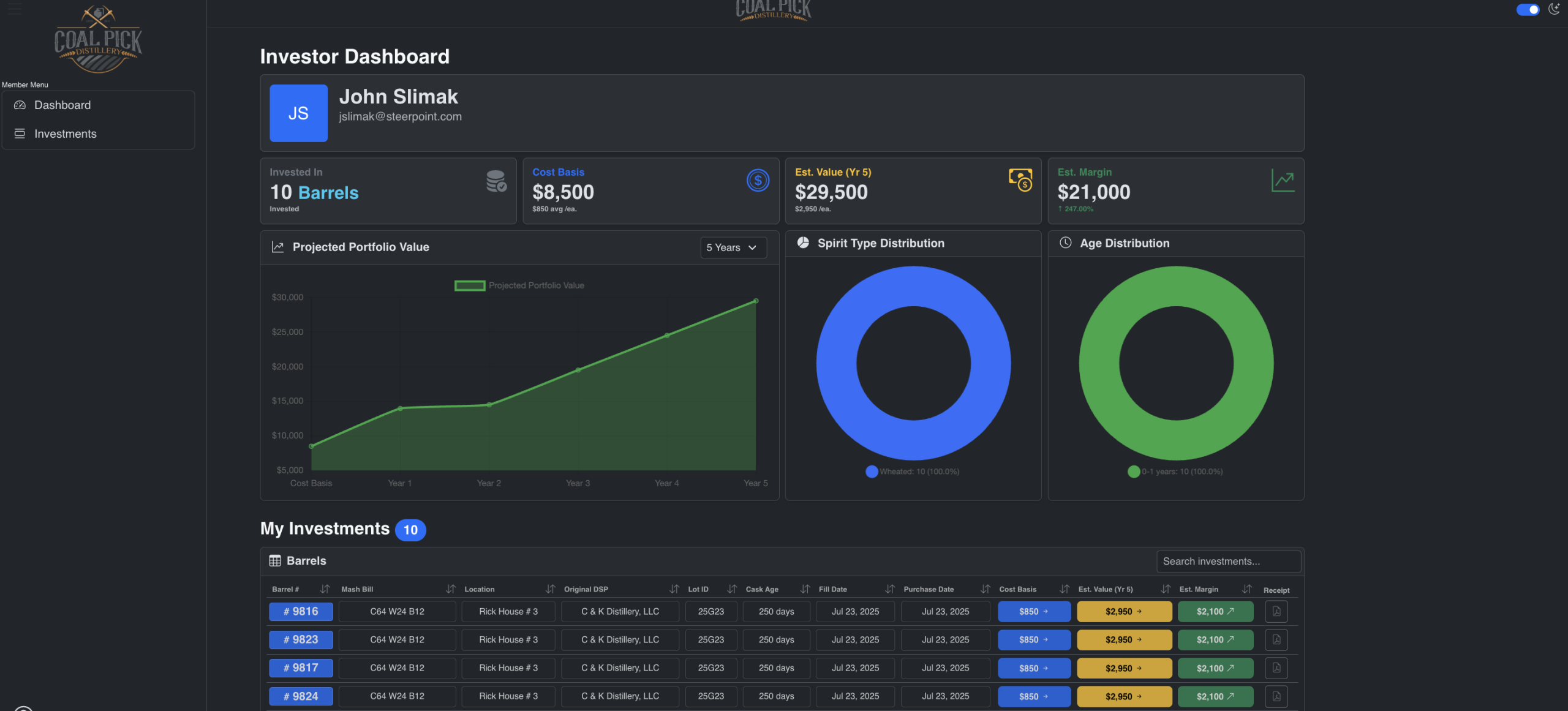Click the Est. Value money icon
Viewport: 1568px width, 711px height.
click(1020, 180)
